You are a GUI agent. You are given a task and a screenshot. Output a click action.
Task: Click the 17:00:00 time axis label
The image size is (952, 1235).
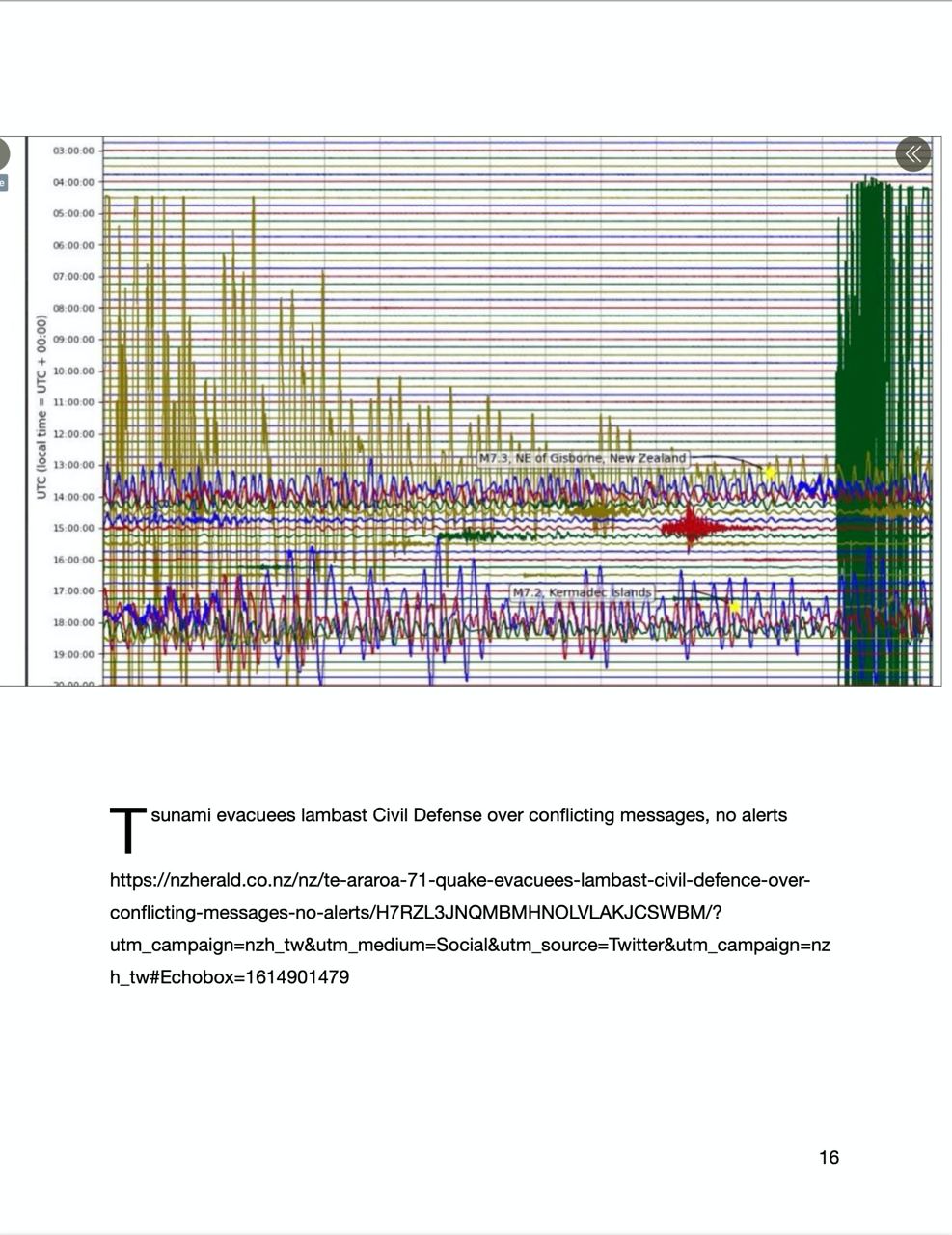(74, 590)
